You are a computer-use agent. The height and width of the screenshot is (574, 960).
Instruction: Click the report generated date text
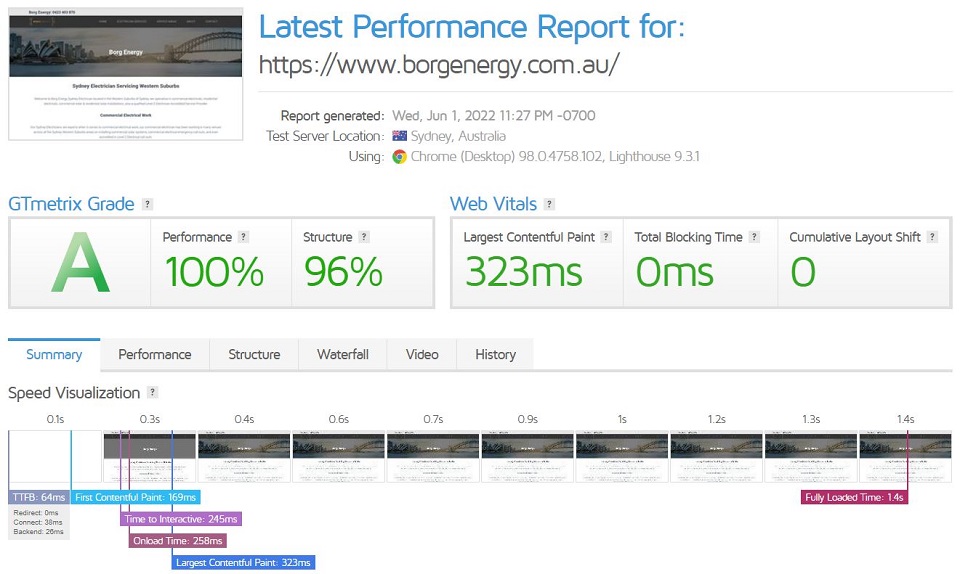point(493,116)
